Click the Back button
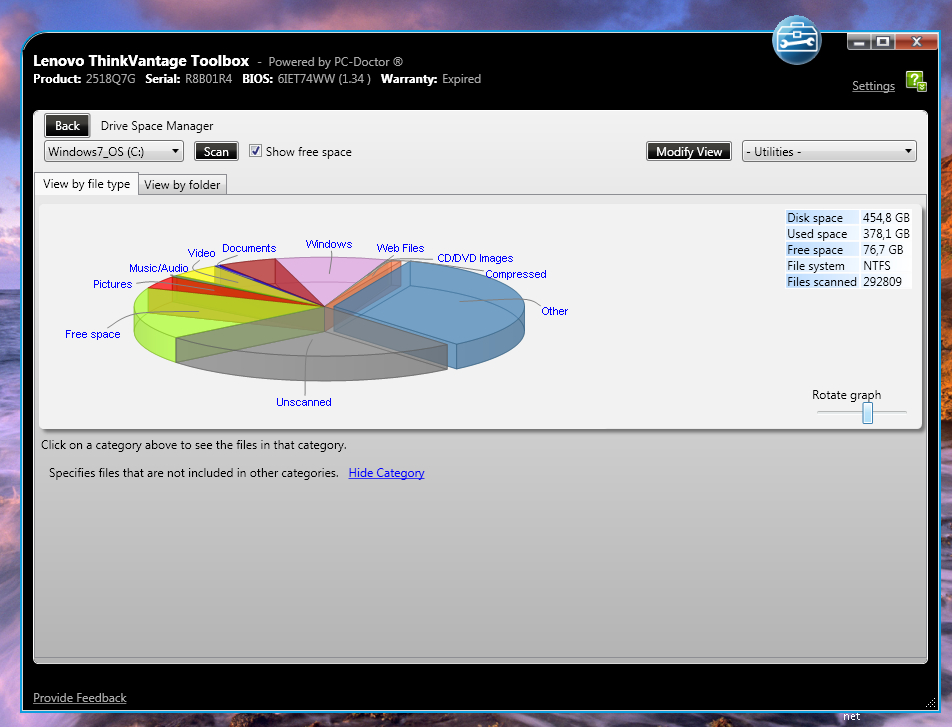The image size is (952, 727). tap(67, 126)
